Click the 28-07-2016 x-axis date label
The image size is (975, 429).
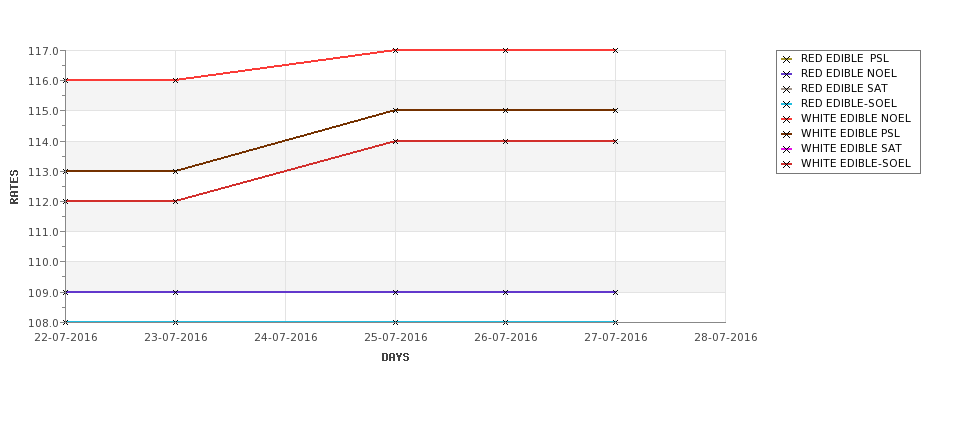[726, 338]
